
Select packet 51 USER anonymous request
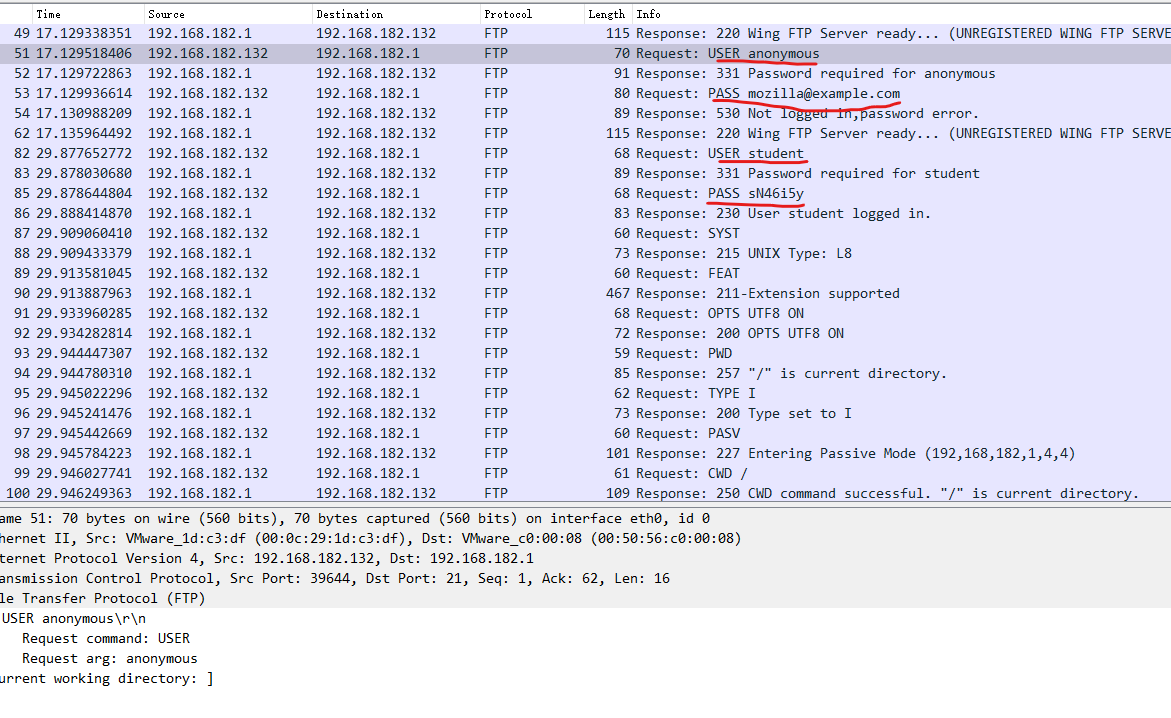pos(586,54)
